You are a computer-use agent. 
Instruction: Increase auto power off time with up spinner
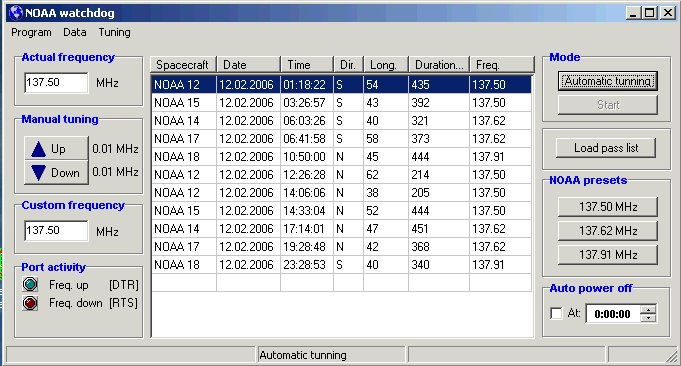click(x=648, y=309)
